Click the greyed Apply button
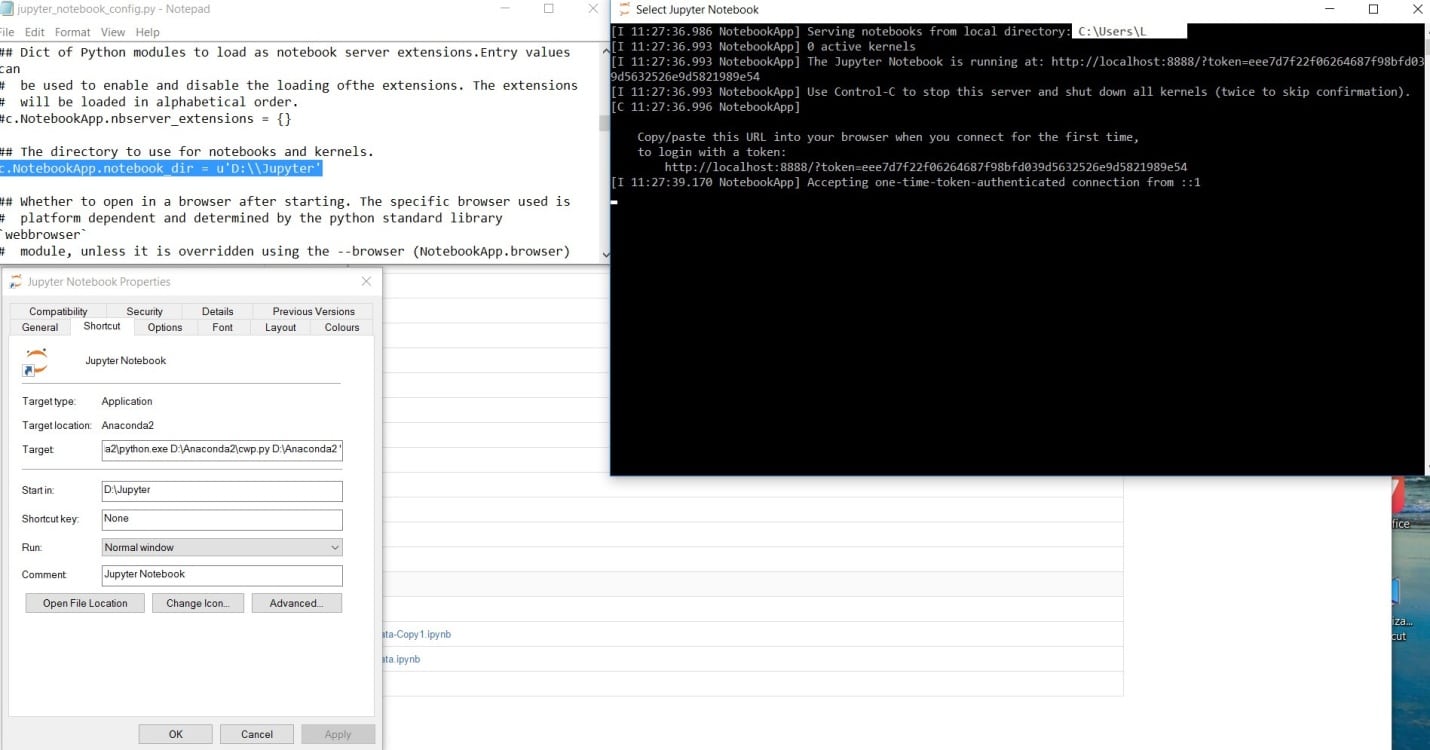Screen dimensions: 1430x750 click(338, 734)
